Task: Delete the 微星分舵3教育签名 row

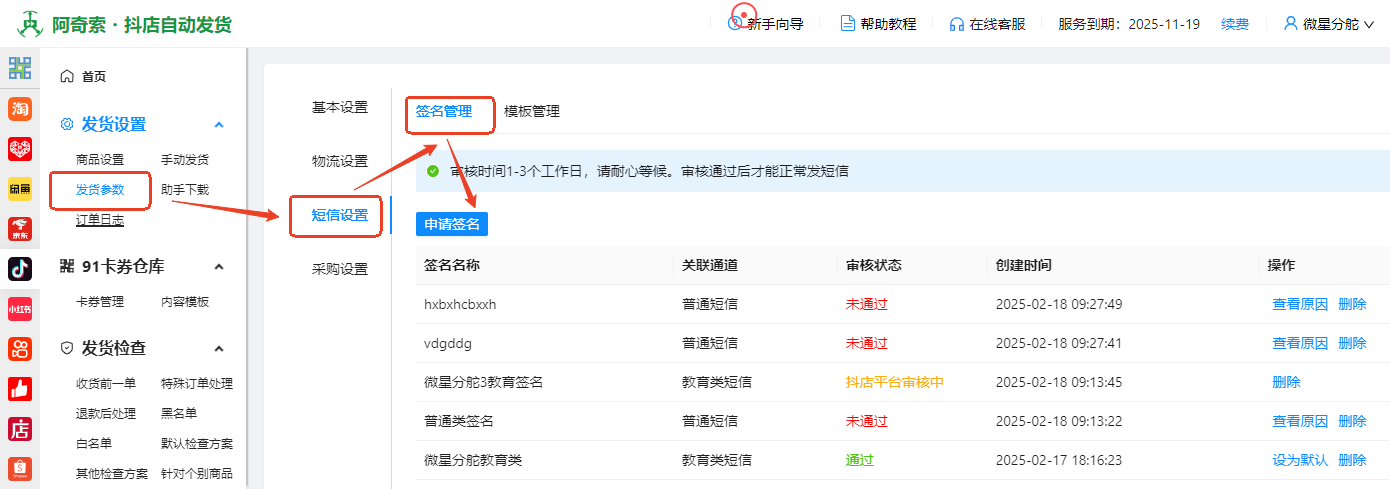Action: (1286, 382)
